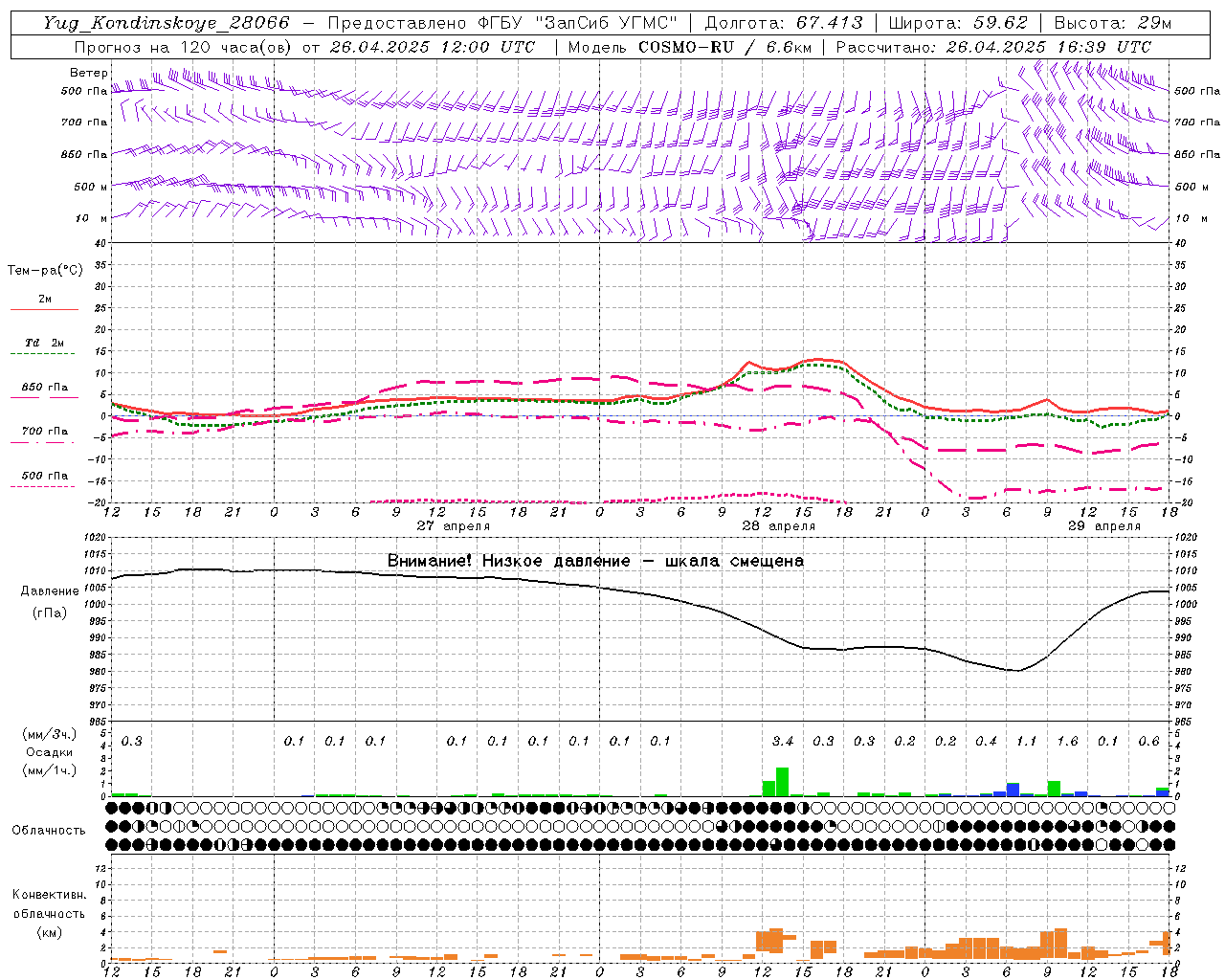Click the tallest green precipitation bar

click(x=782, y=782)
